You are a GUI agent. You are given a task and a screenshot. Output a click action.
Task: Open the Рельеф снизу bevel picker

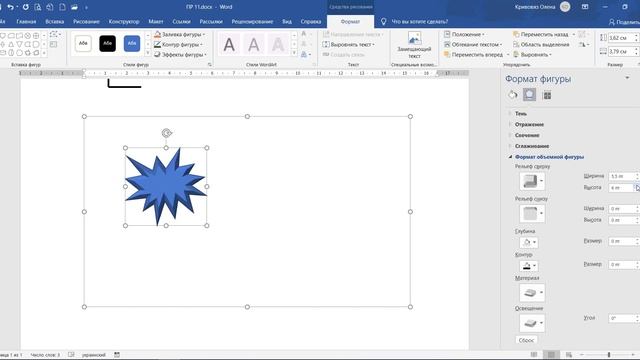click(x=532, y=213)
